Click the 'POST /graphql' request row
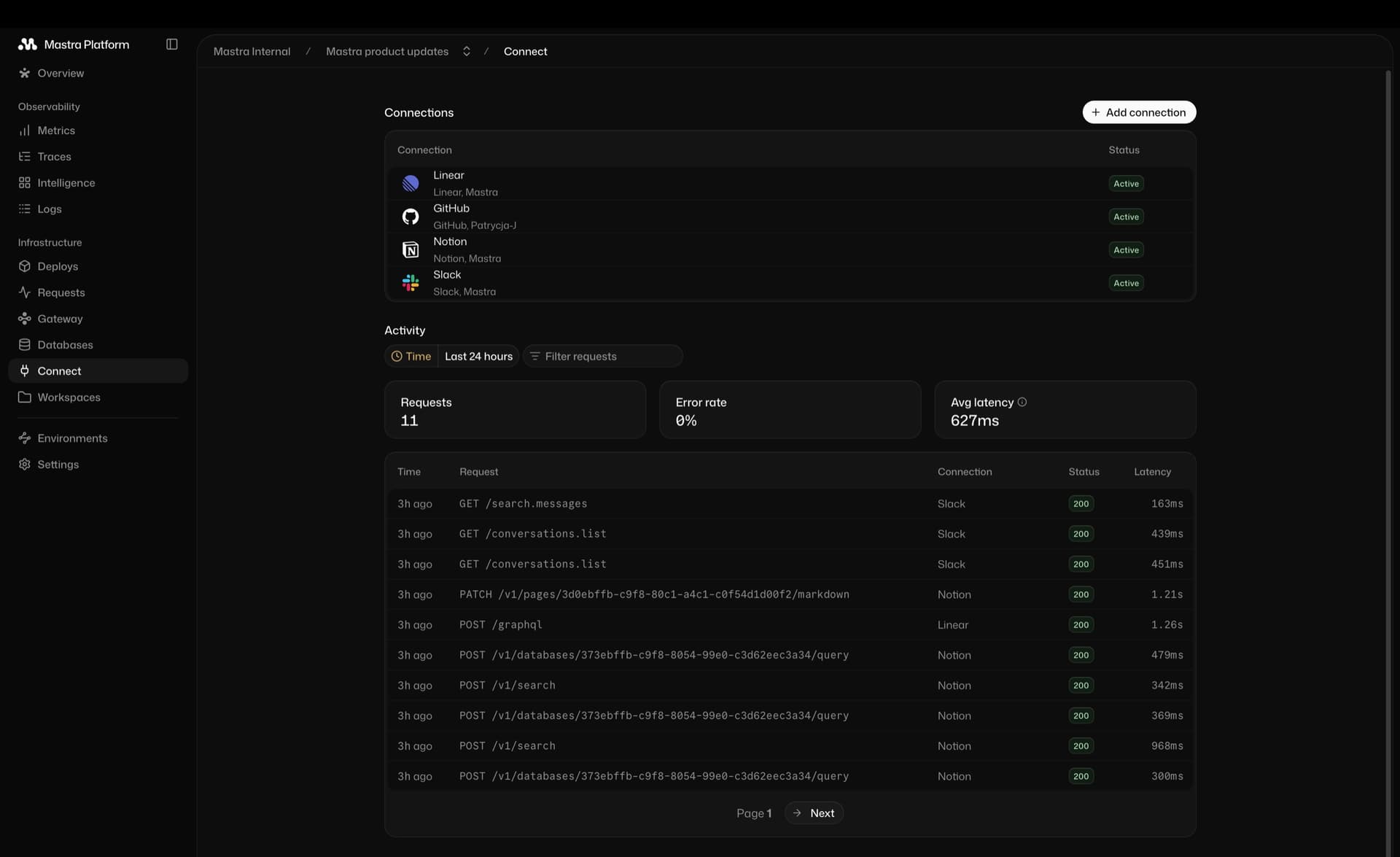 [x=790, y=625]
